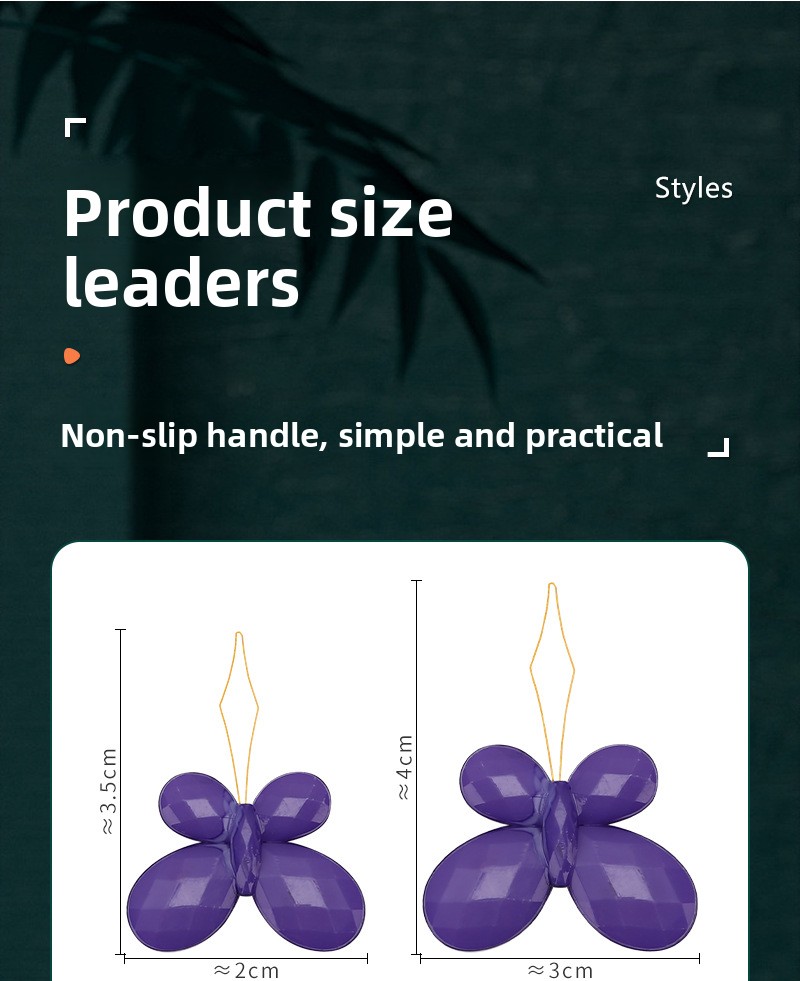Screen dimensions: 800x981
Task: Click the orange dot bullet icon
Action: [x=72, y=356]
